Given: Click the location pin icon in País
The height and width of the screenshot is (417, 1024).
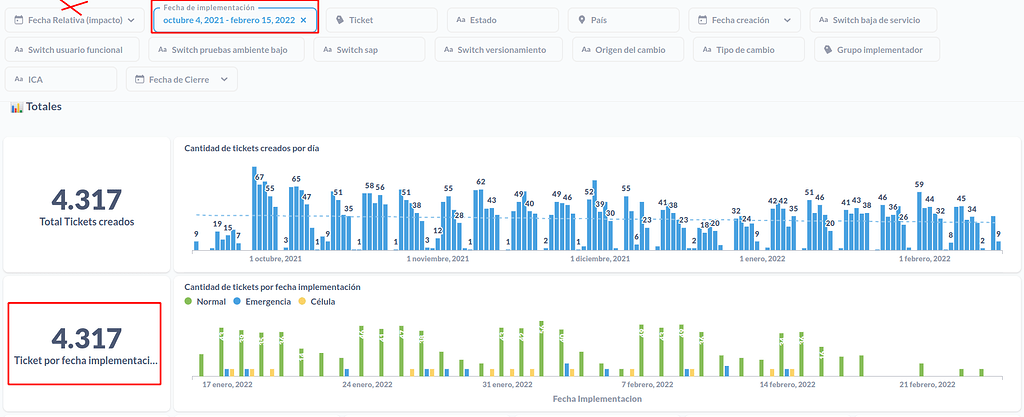Looking at the screenshot, I should pyautogui.click(x=581, y=20).
